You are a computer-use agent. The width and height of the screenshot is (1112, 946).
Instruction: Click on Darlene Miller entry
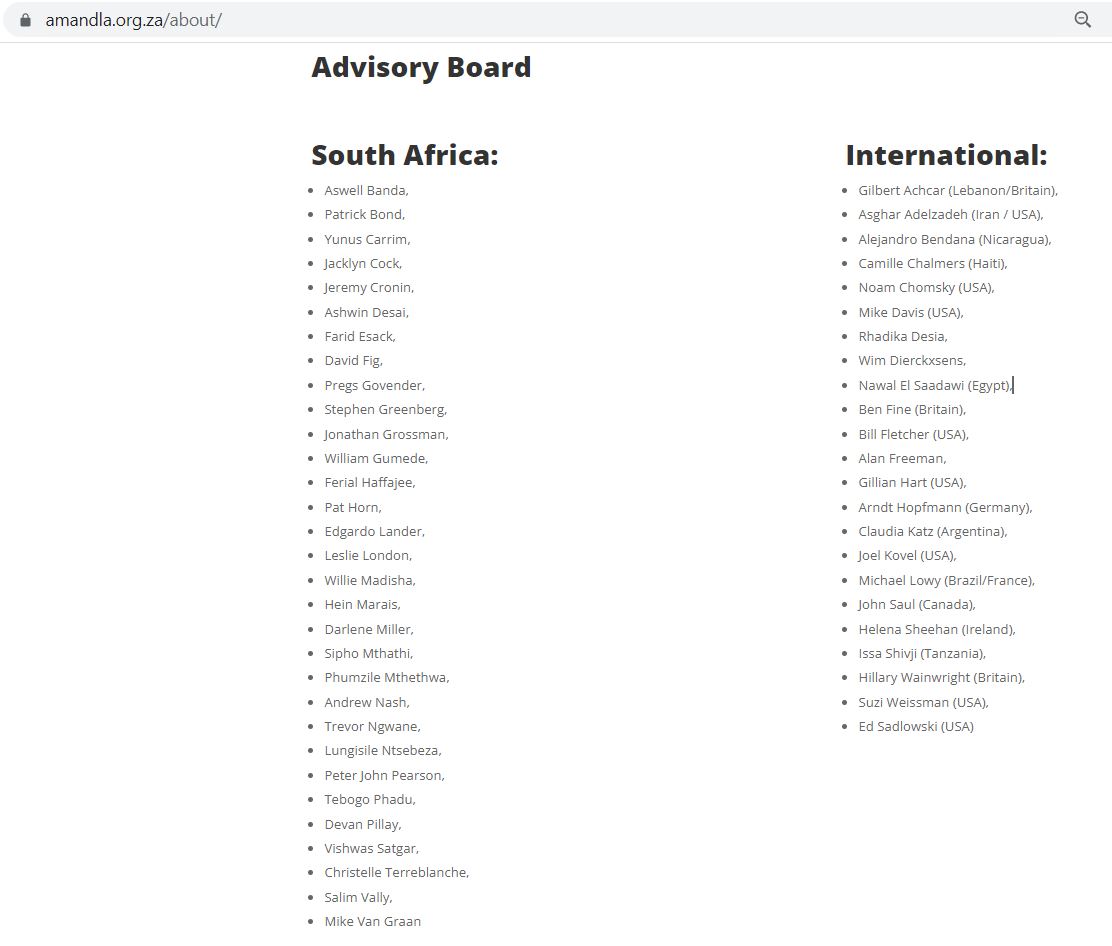[x=369, y=629]
